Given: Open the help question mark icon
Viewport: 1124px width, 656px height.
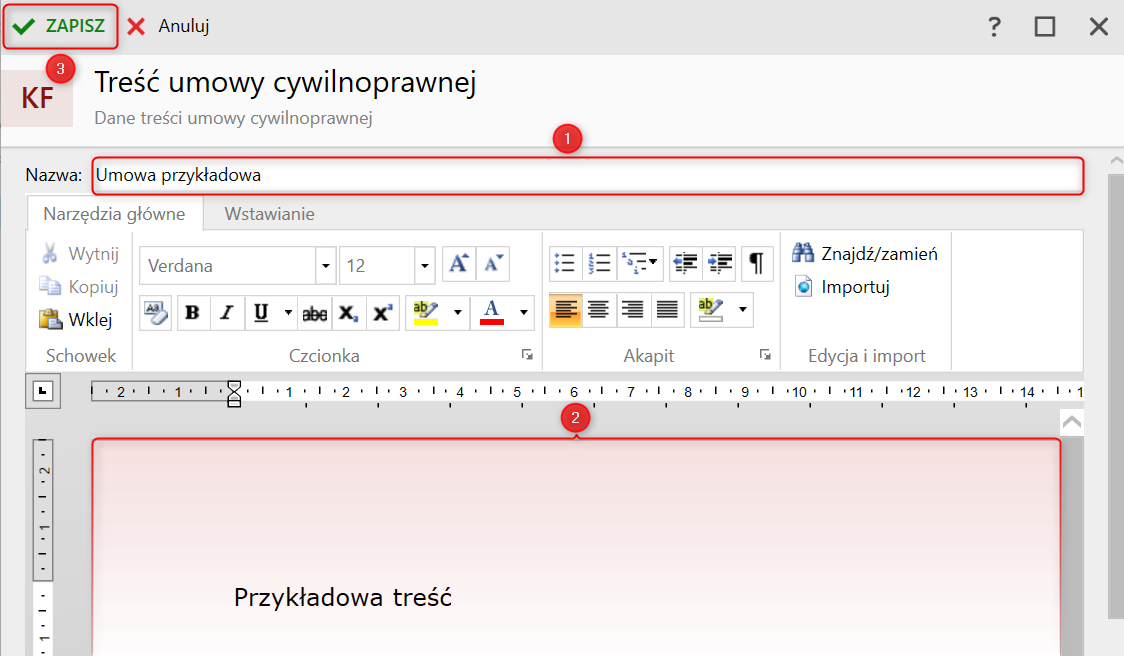Looking at the screenshot, I should click(994, 27).
